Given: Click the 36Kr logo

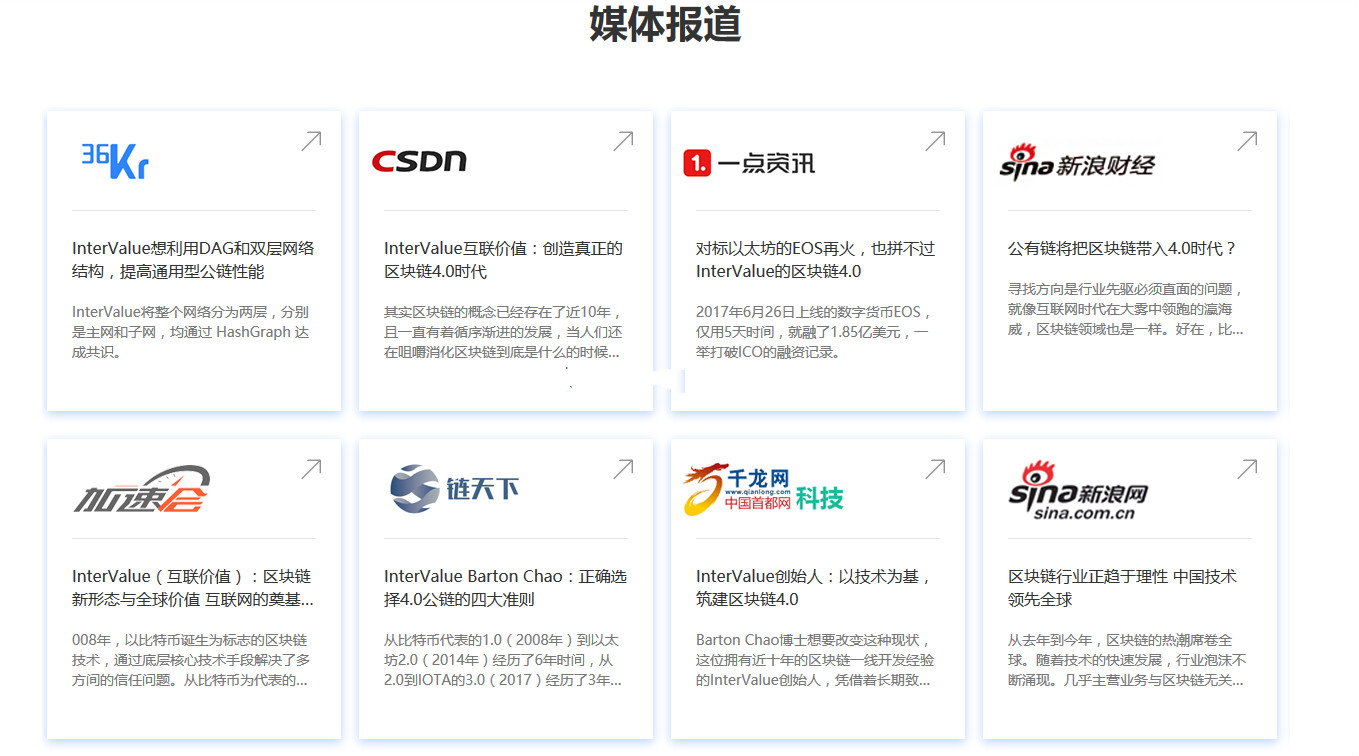Looking at the screenshot, I should 115,160.
